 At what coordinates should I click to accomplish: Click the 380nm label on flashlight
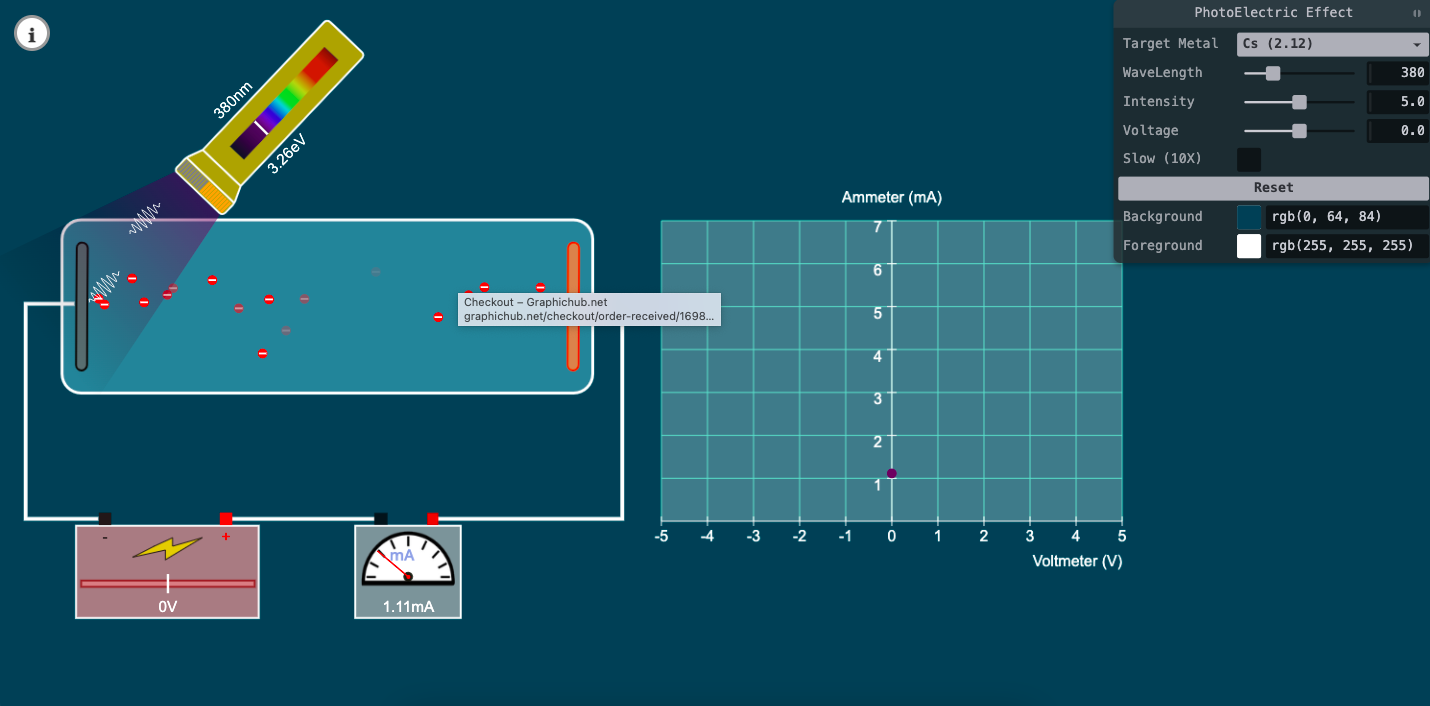point(233,99)
